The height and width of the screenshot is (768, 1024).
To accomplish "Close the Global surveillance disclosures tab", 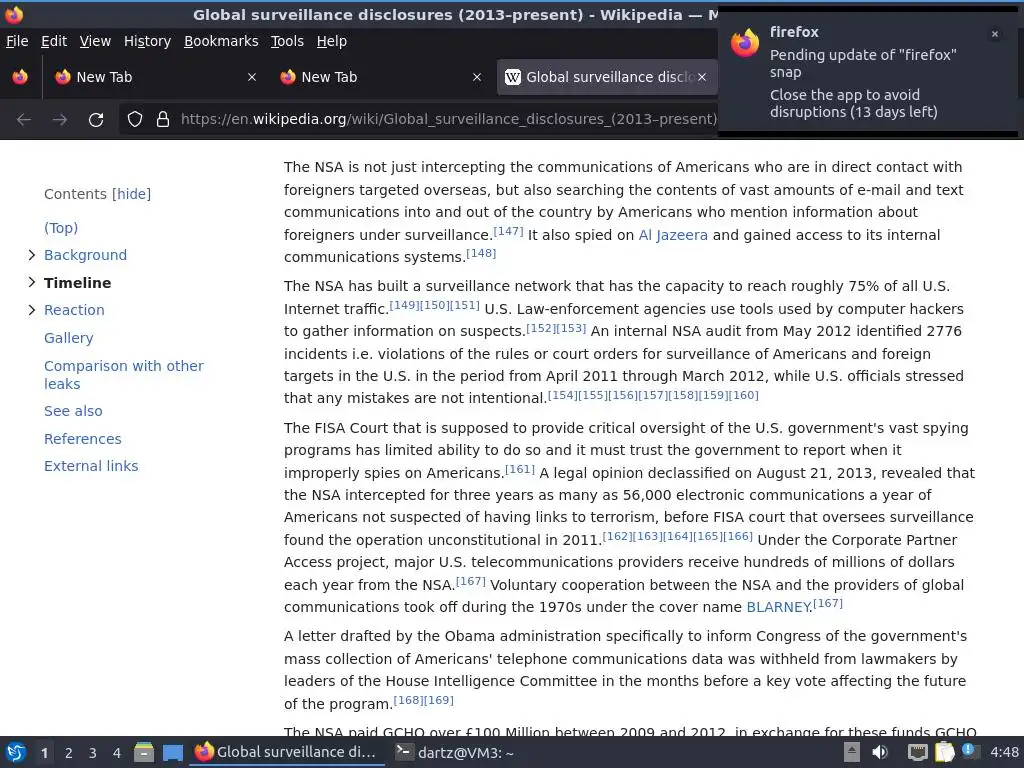I will coord(701,77).
